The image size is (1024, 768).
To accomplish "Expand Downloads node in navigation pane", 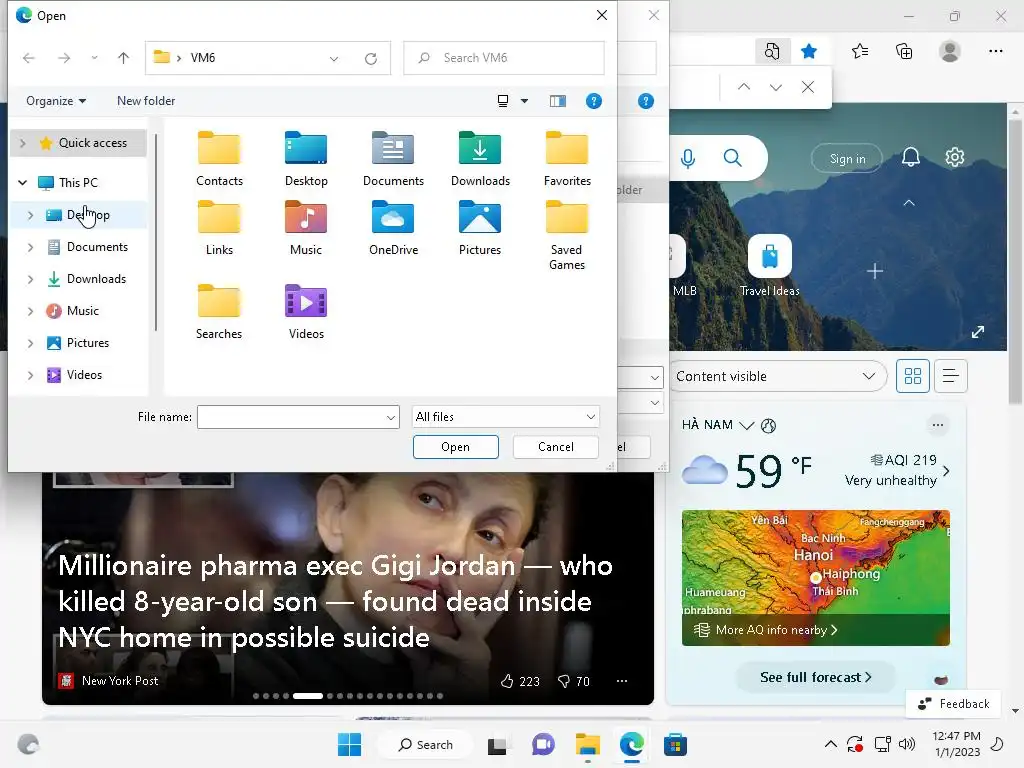I will coord(31,279).
